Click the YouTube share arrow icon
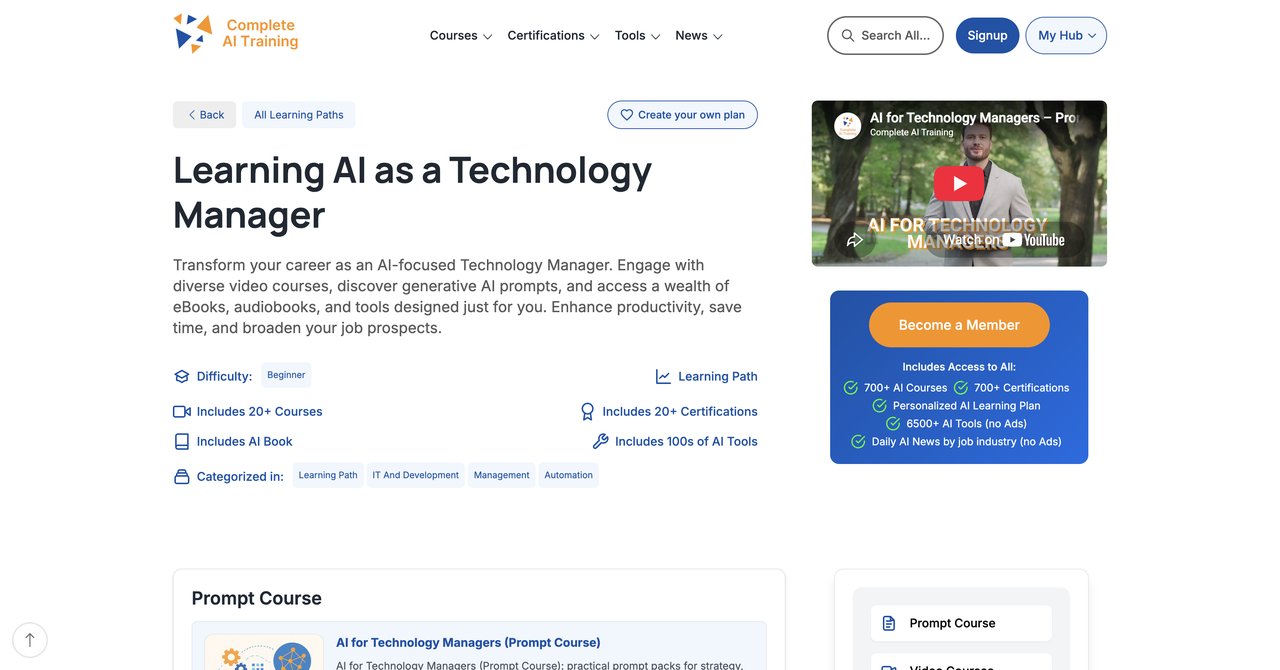Image resolution: width=1280 pixels, height=670 pixels. point(855,240)
